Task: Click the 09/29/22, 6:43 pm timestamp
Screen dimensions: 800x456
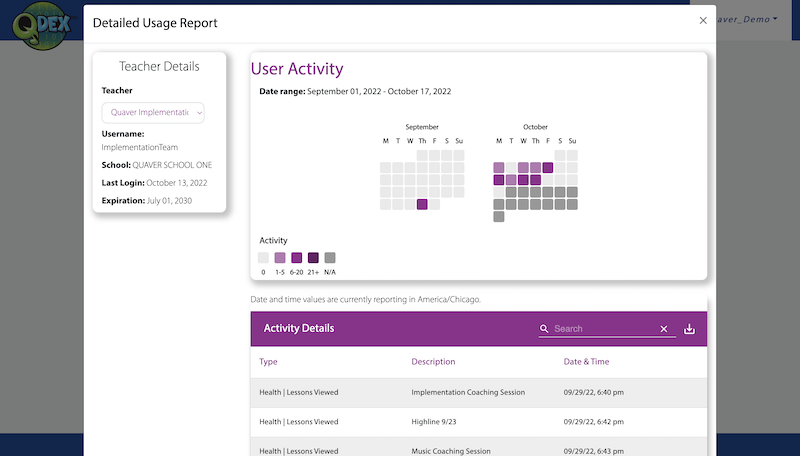Action: click(593, 451)
